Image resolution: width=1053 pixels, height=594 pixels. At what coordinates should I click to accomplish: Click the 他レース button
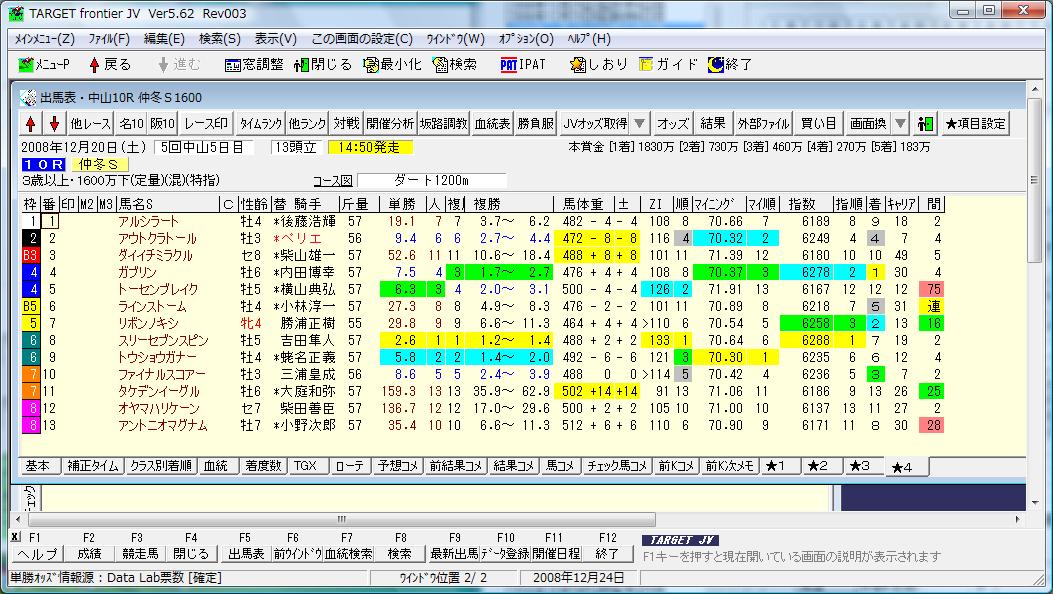click(90, 123)
